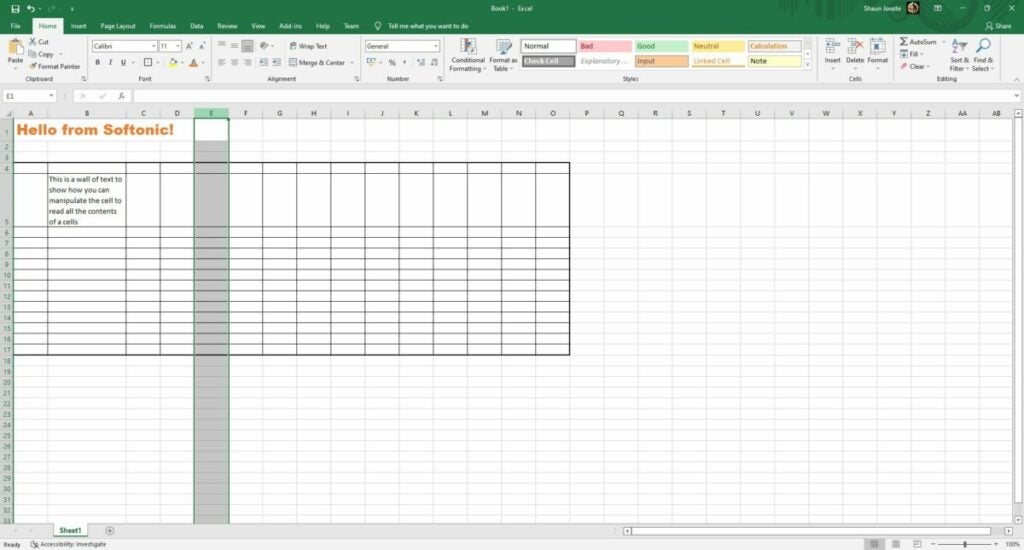Apply the Normal cell style
1024x550 pixels.
548,46
